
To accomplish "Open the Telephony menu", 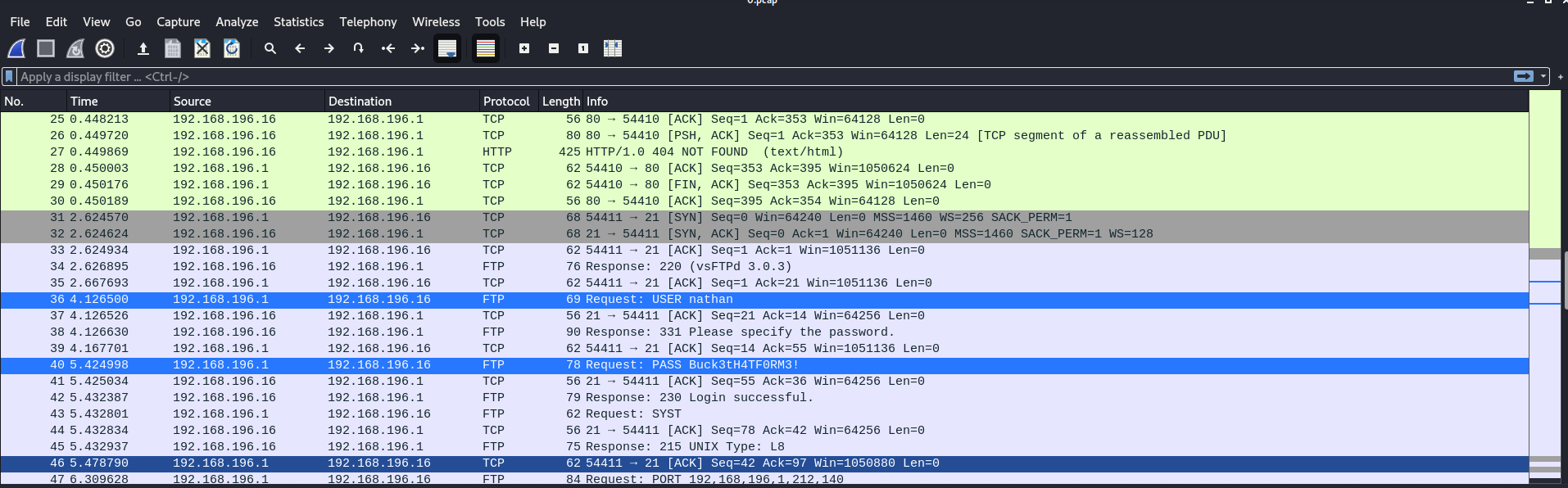I will point(368,22).
